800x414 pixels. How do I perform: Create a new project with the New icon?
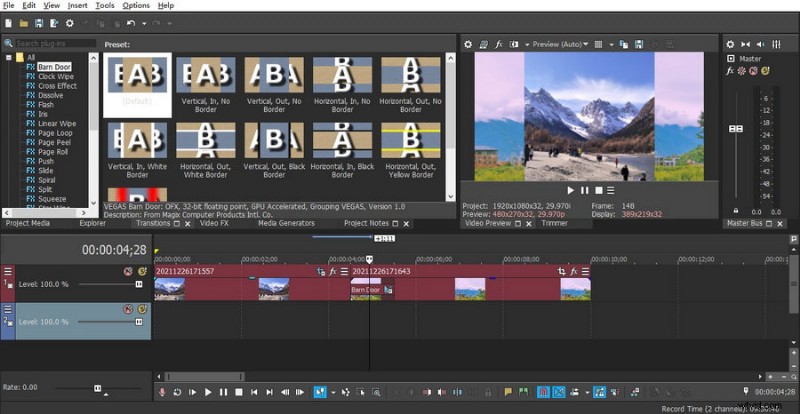click(x=9, y=23)
